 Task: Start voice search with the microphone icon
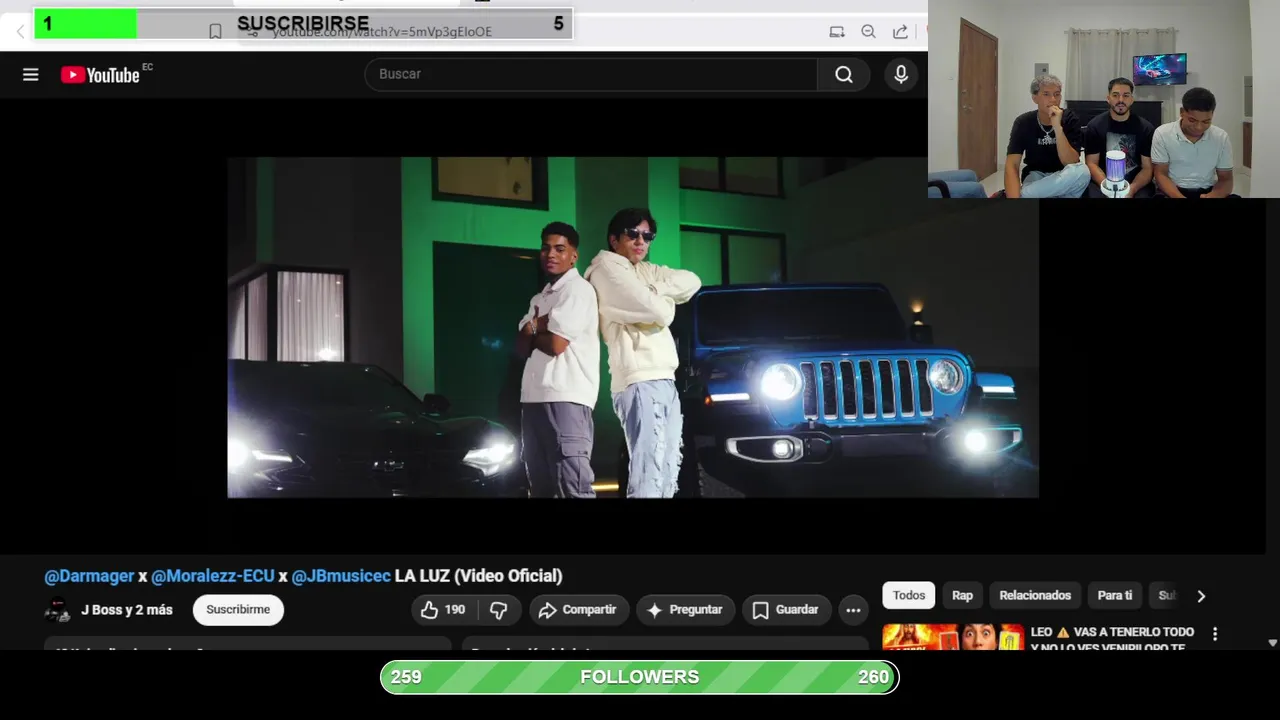pyautogui.click(x=901, y=74)
